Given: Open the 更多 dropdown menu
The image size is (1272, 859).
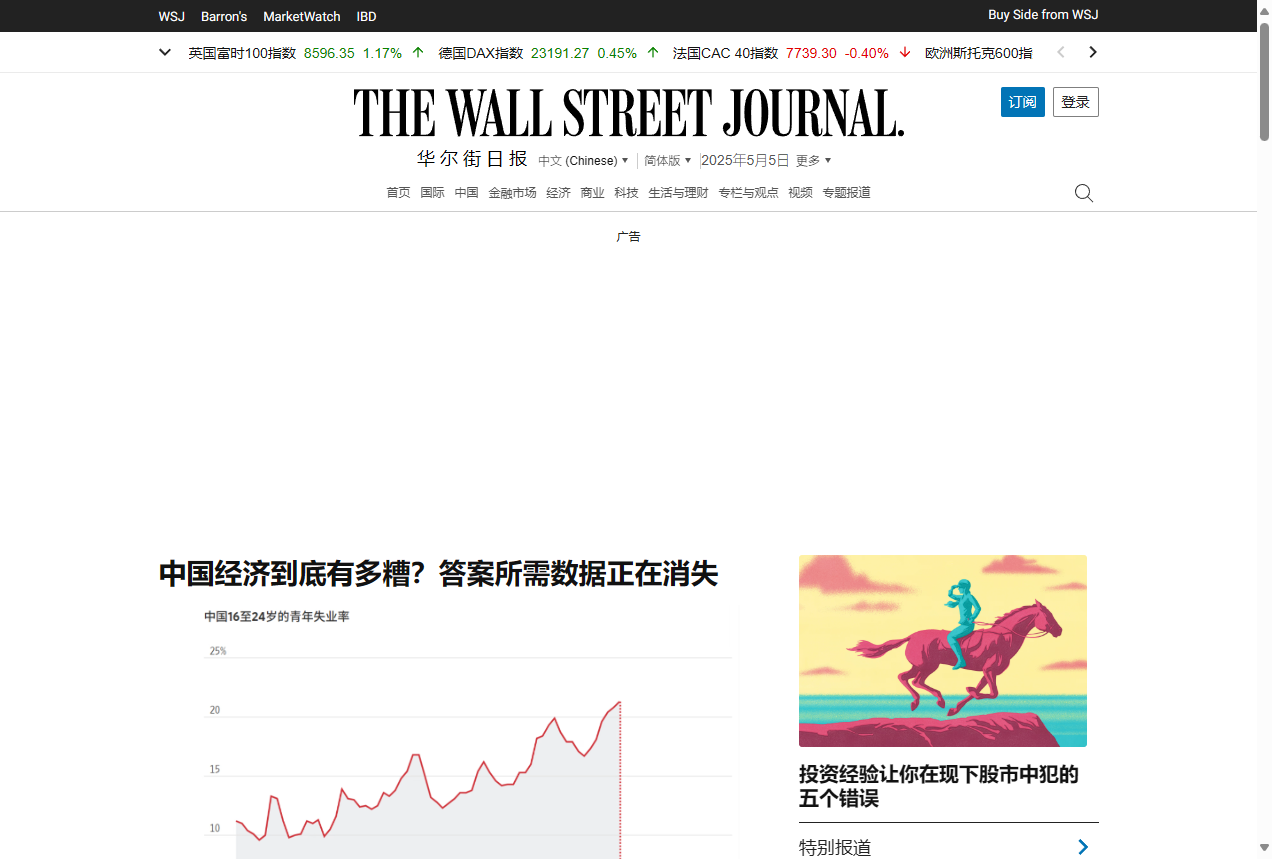Looking at the screenshot, I should tap(813, 160).
